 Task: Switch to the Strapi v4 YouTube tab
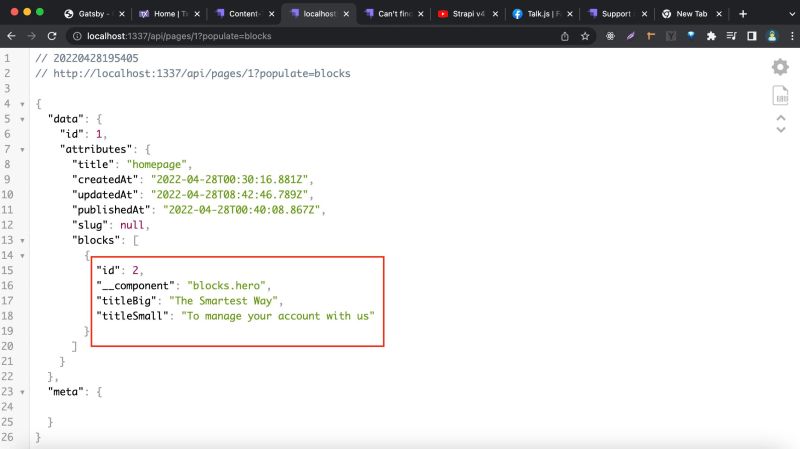coord(466,14)
